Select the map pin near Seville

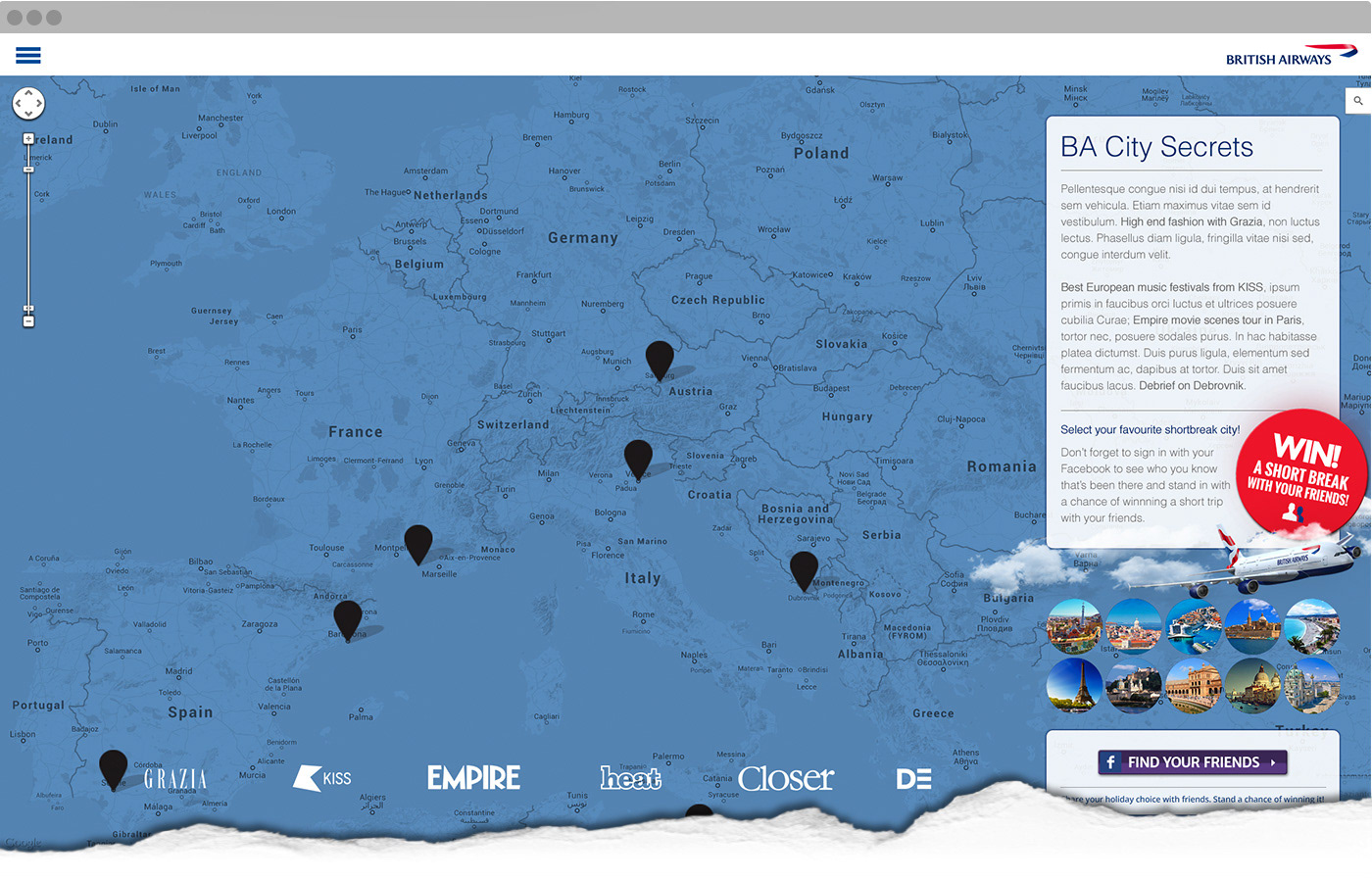click(x=114, y=770)
